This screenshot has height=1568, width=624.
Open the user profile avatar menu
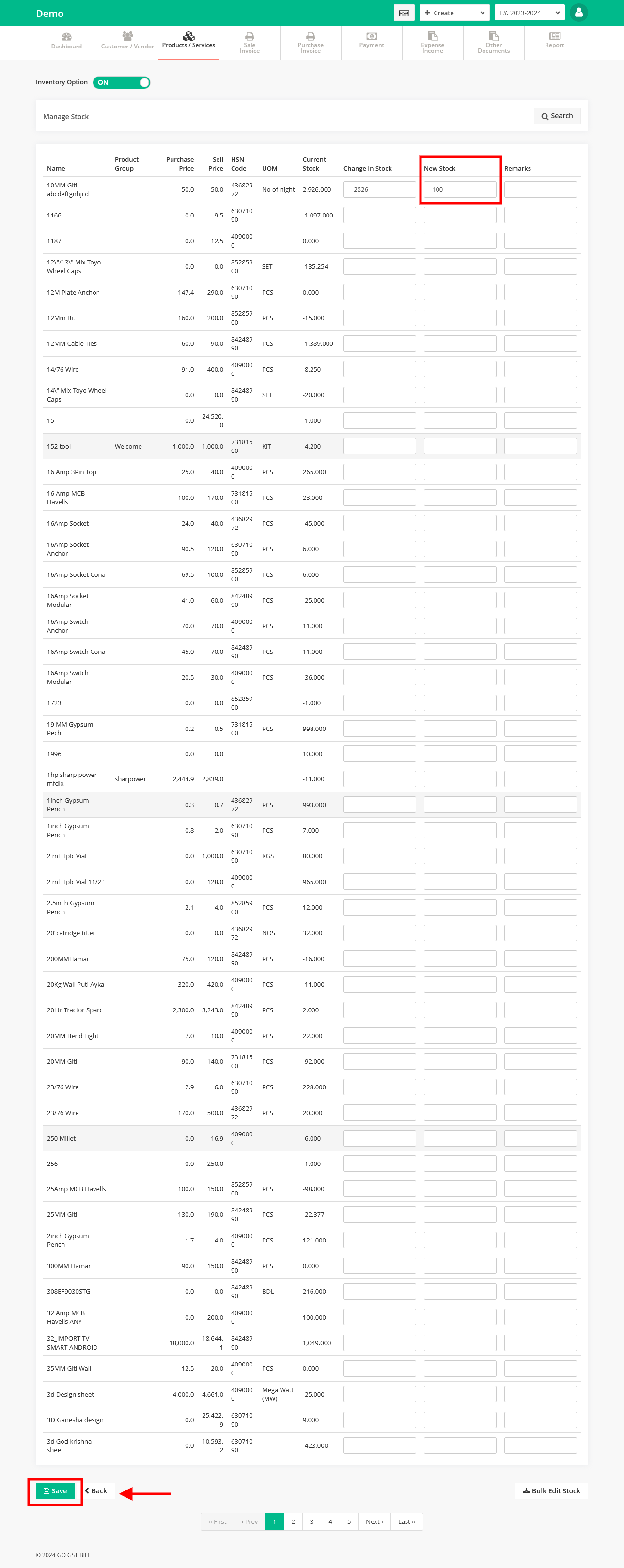click(x=578, y=12)
